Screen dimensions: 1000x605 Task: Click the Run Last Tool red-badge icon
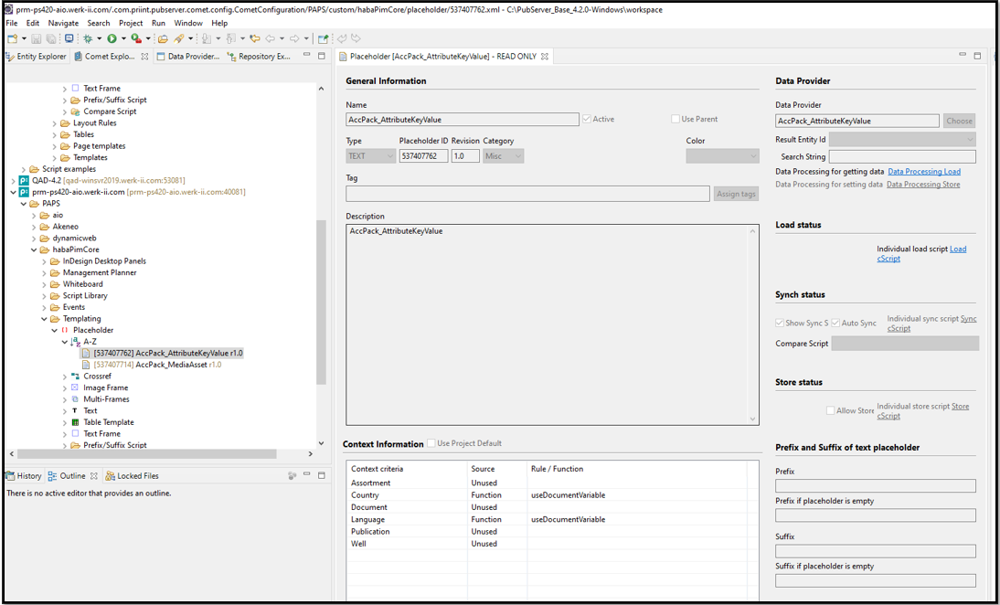point(136,38)
